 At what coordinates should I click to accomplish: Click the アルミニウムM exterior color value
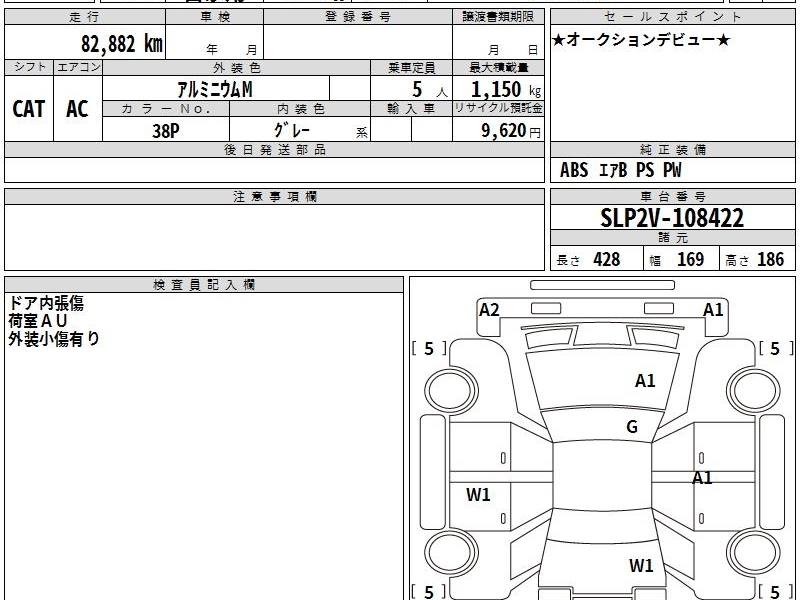click(x=215, y=89)
